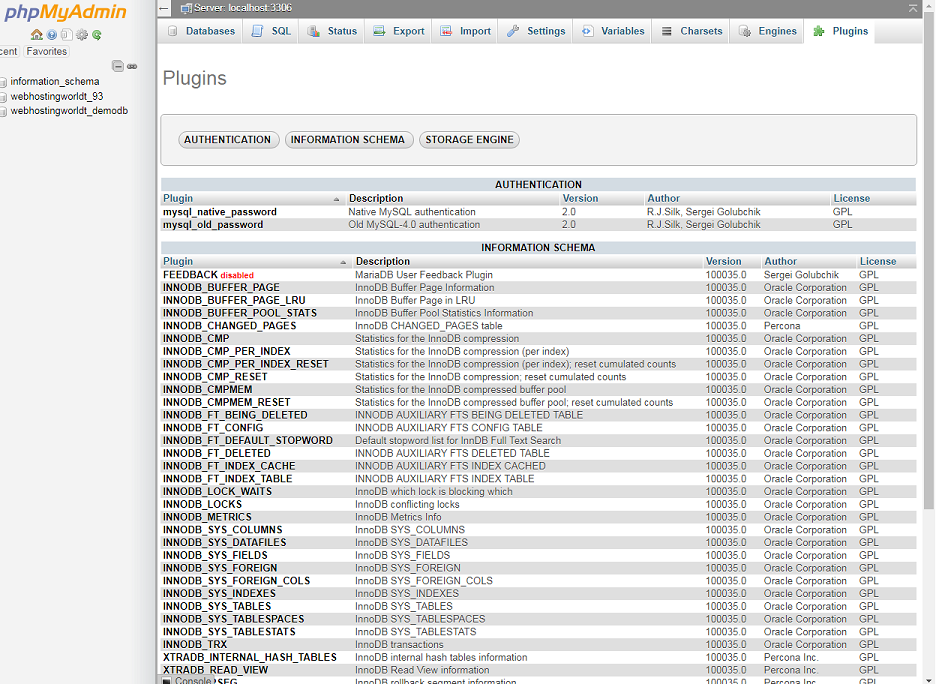Click the MySQL documentation page icon
The height and width of the screenshot is (684, 939).
point(67,35)
